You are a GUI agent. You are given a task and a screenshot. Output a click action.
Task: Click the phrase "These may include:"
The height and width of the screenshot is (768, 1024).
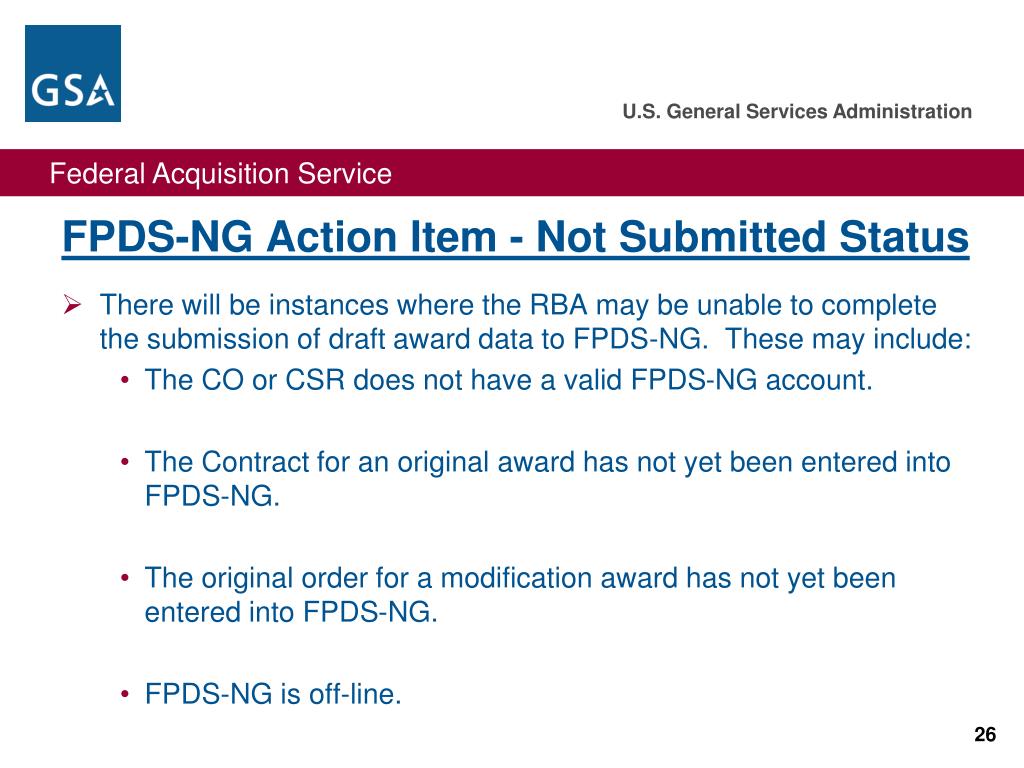click(849, 339)
